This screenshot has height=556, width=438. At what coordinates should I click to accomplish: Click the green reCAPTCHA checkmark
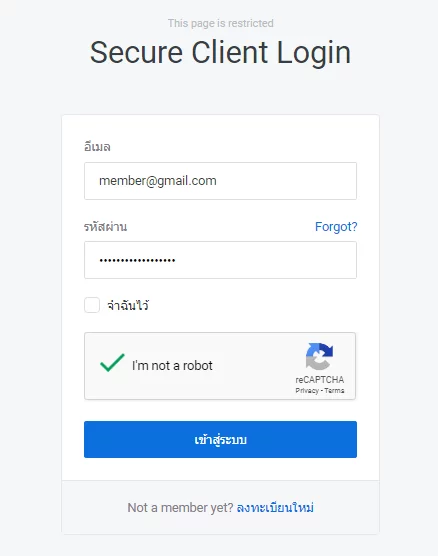pos(112,363)
